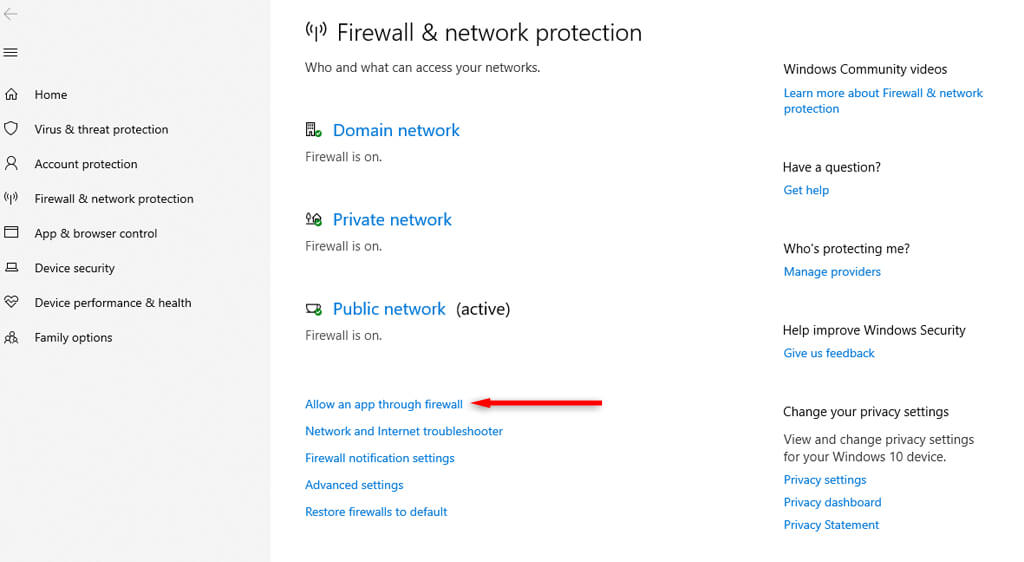
Task: Click Device performance & health heart icon
Action: 12,302
